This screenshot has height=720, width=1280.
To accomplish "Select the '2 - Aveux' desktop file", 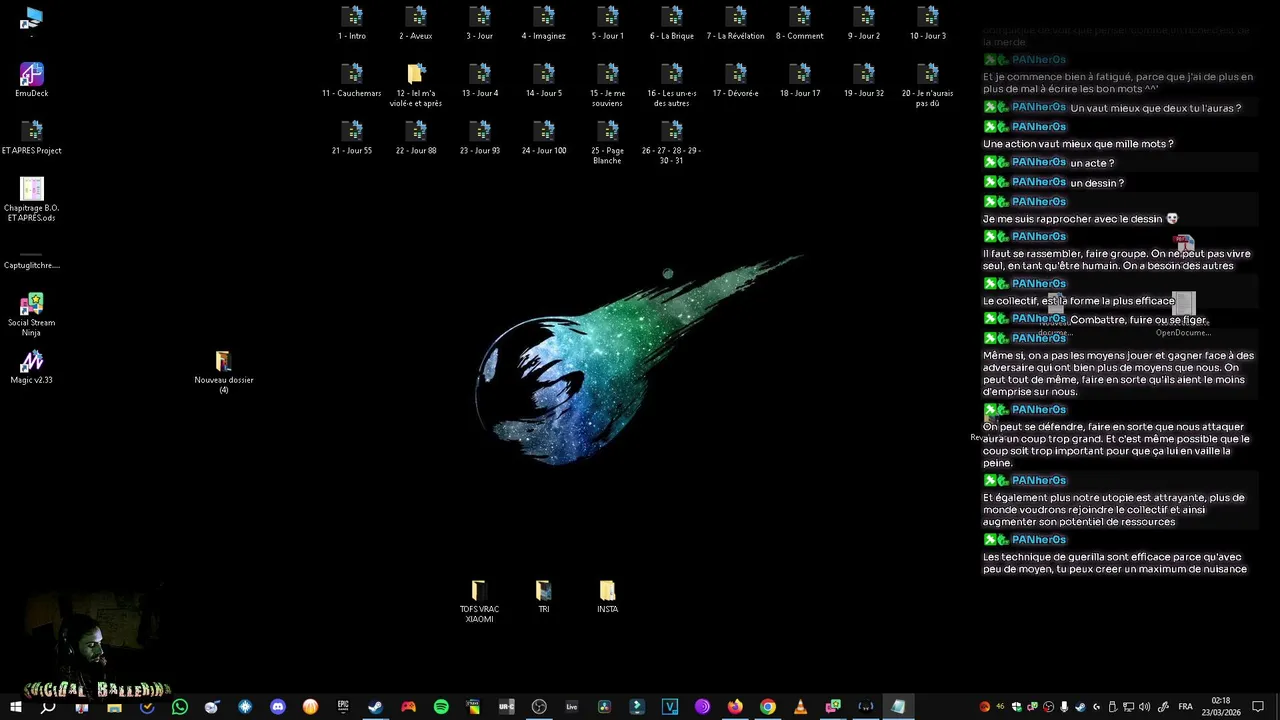I will [416, 24].
